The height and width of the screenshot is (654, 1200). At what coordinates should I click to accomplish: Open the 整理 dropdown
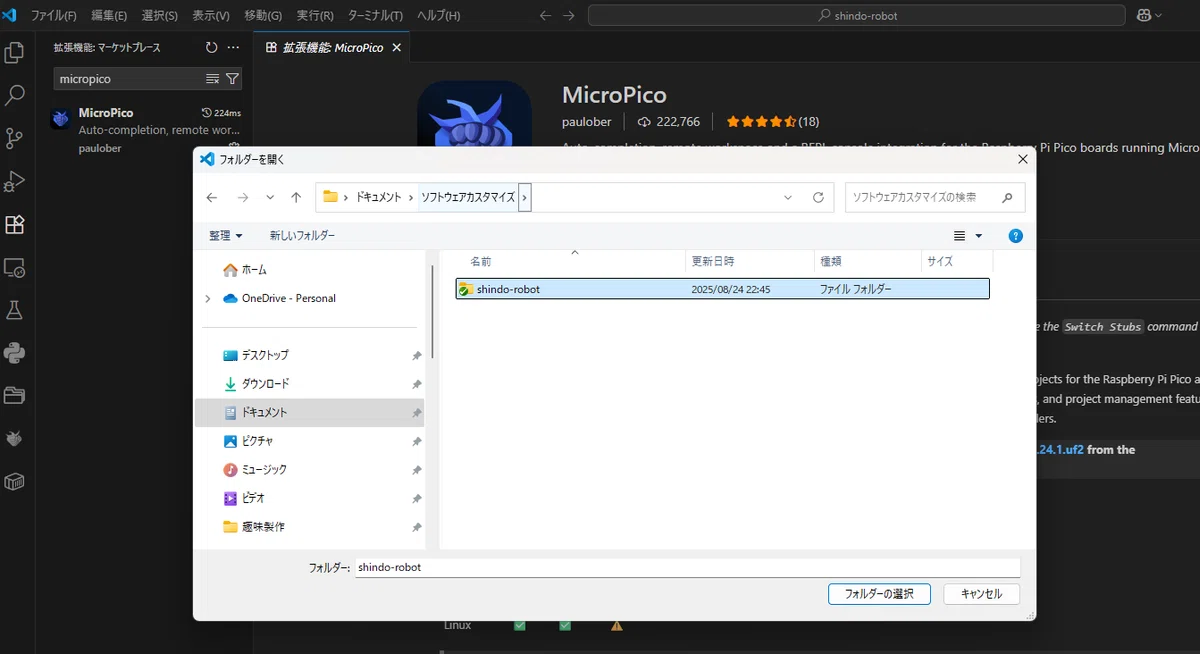[226, 236]
